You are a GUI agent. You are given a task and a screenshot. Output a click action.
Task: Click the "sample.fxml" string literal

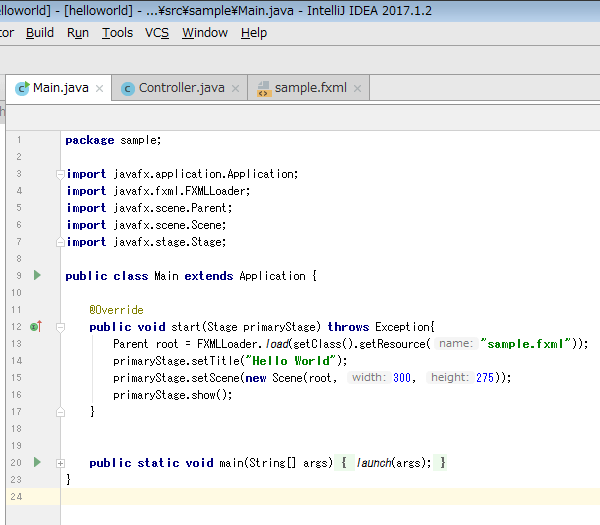click(x=525, y=344)
